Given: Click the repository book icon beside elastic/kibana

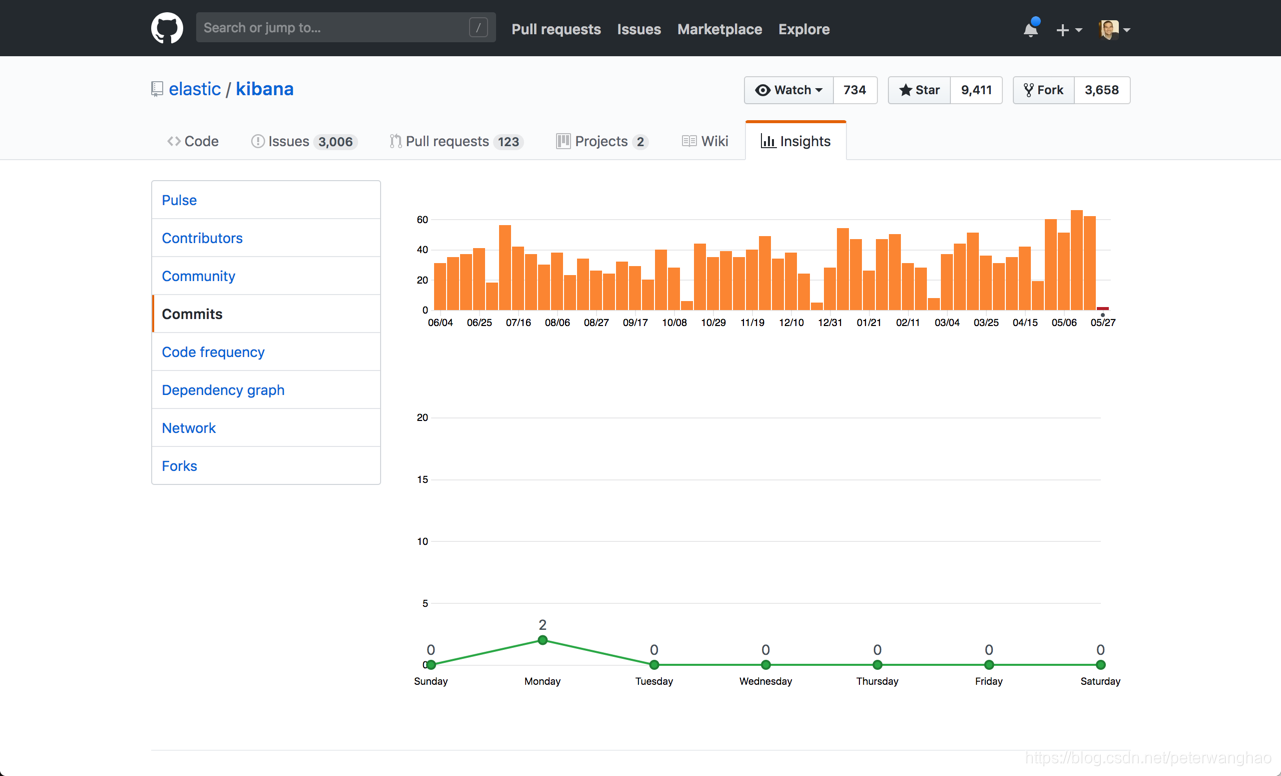Looking at the screenshot, I should point(157,88).
